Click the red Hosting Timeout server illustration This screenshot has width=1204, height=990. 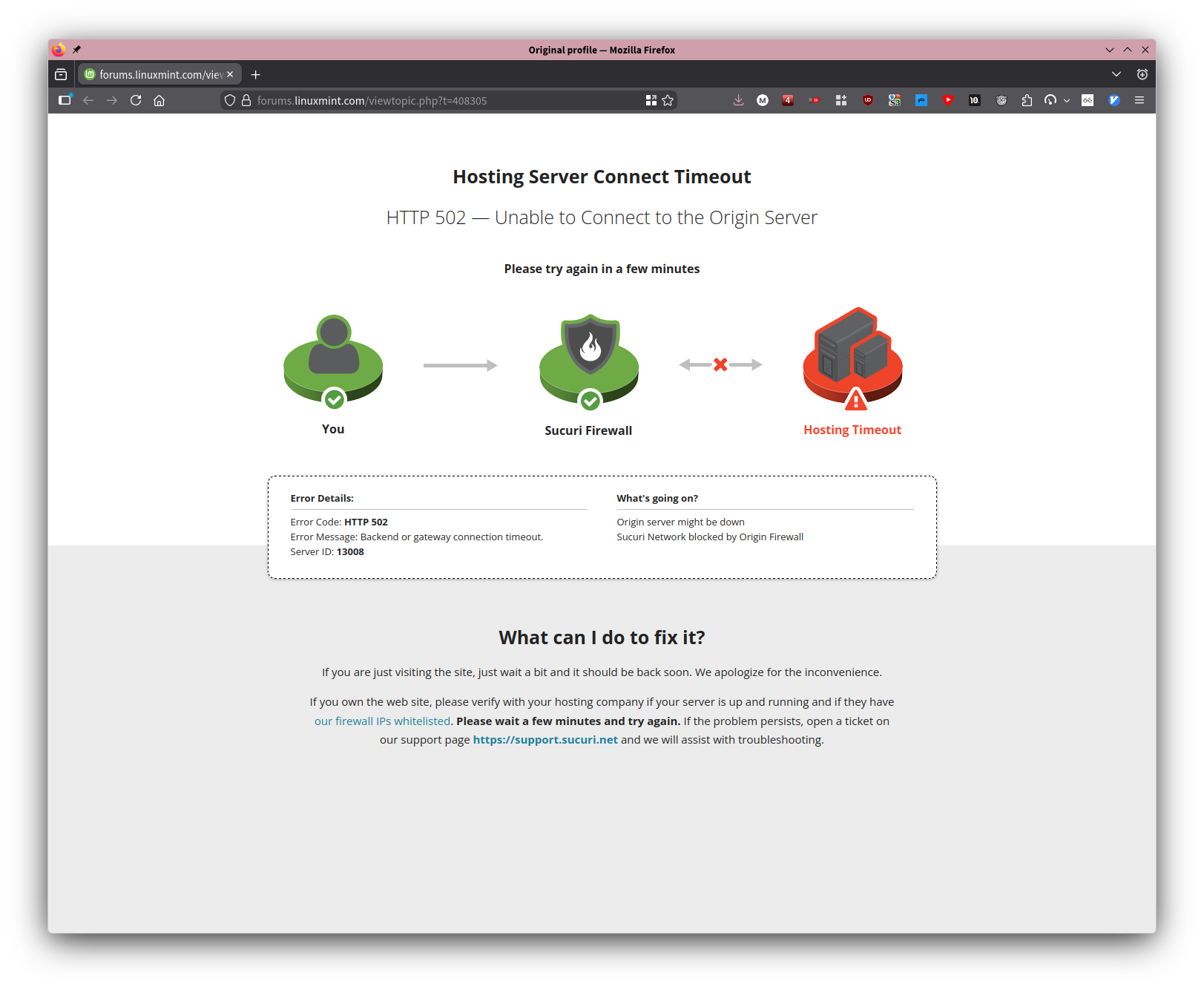[x=853, y=358]
